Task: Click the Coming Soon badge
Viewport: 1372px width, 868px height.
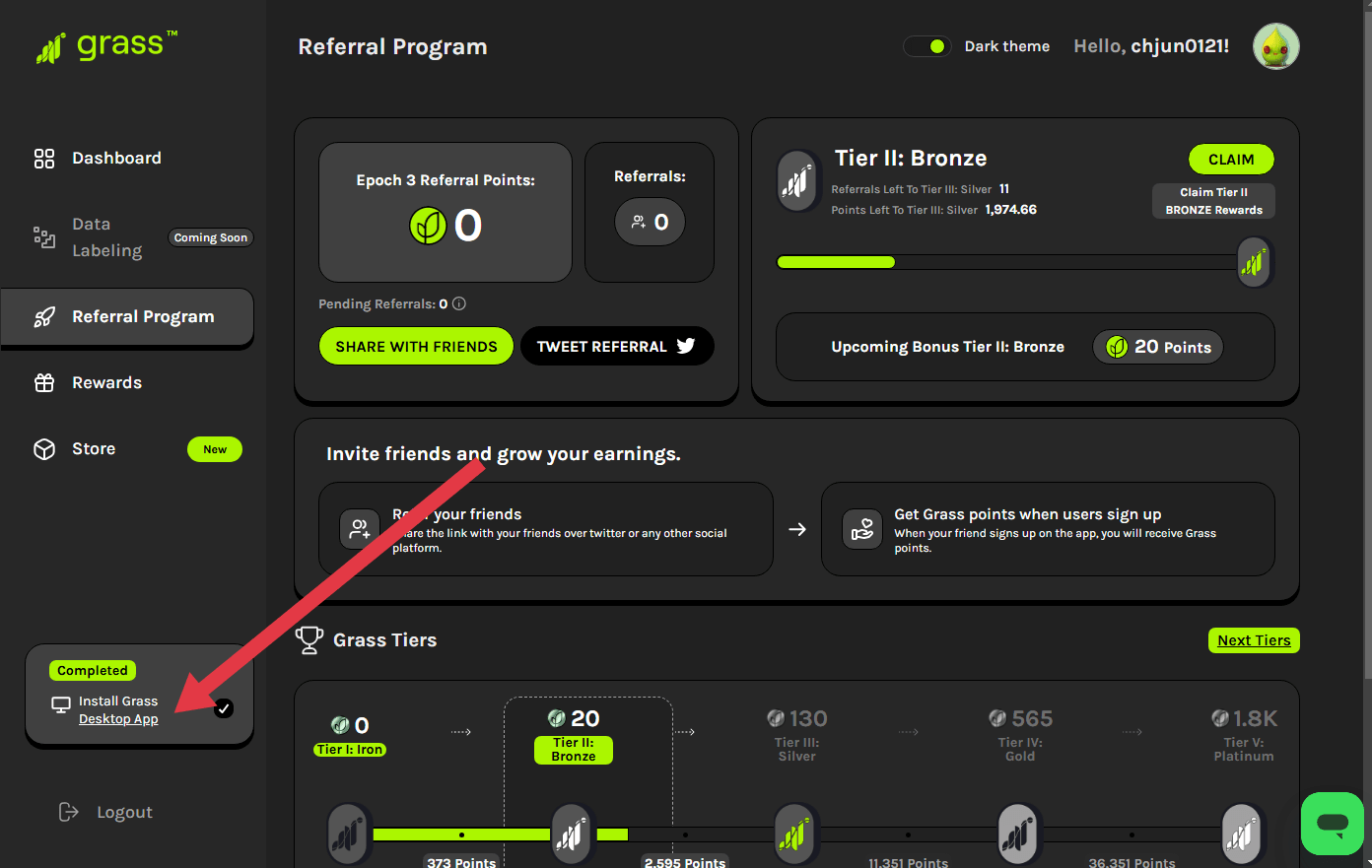Action: pos(211,237)
